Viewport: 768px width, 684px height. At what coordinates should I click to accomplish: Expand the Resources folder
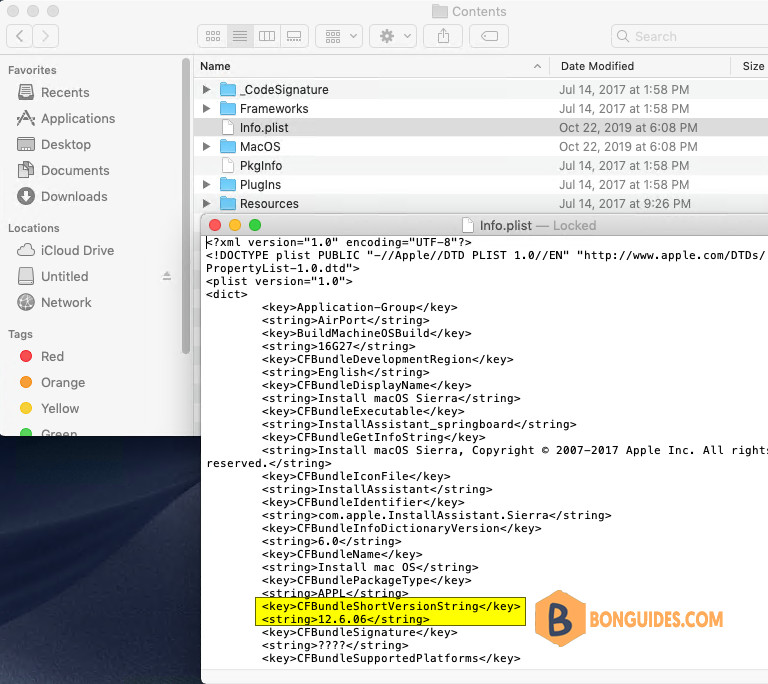coord(206,203)
